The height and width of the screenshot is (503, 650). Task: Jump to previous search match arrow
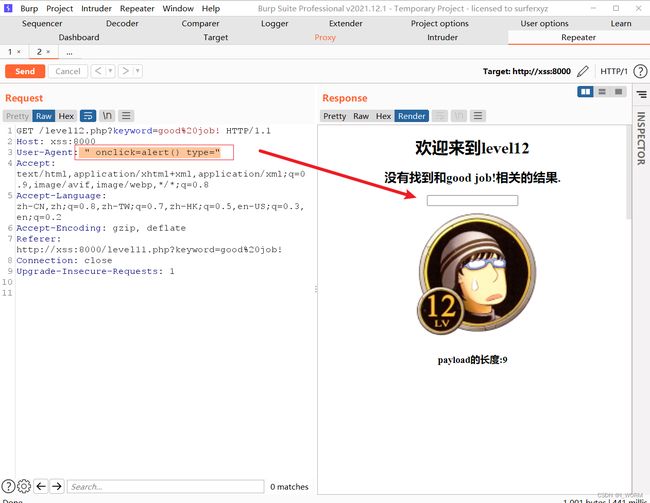(41, 486)
